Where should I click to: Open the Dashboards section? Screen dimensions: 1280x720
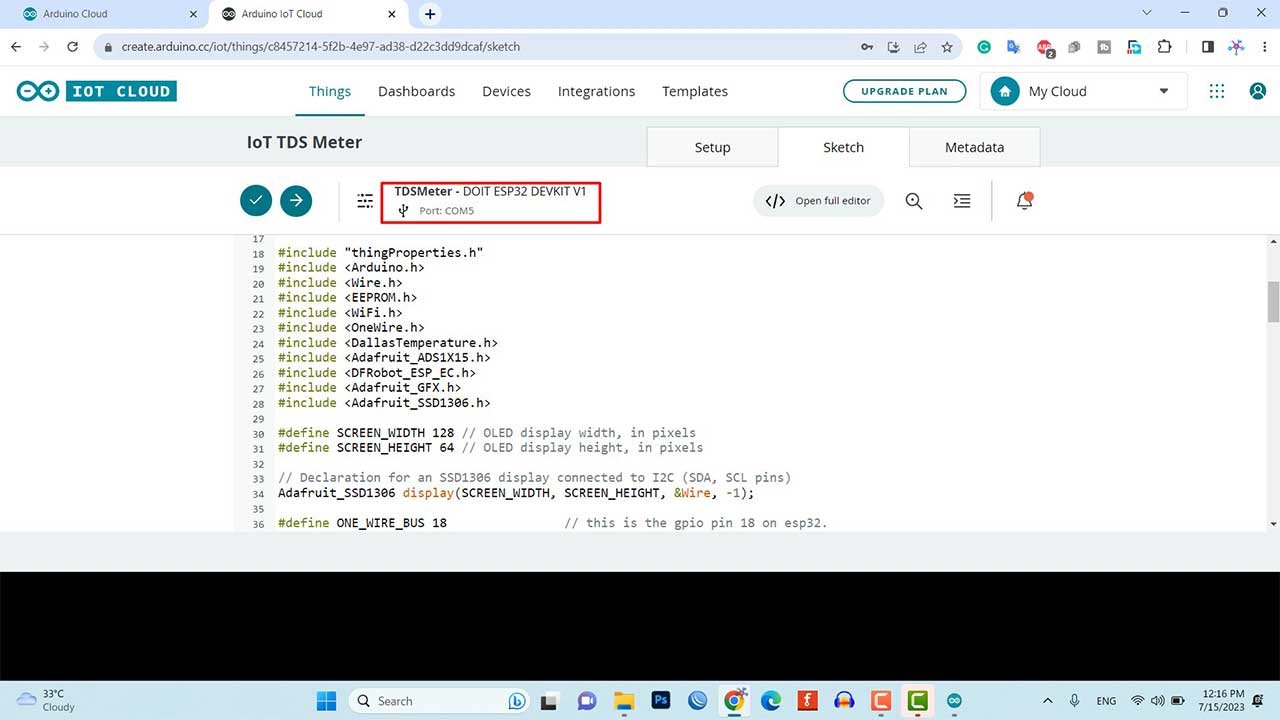[416, 91]
